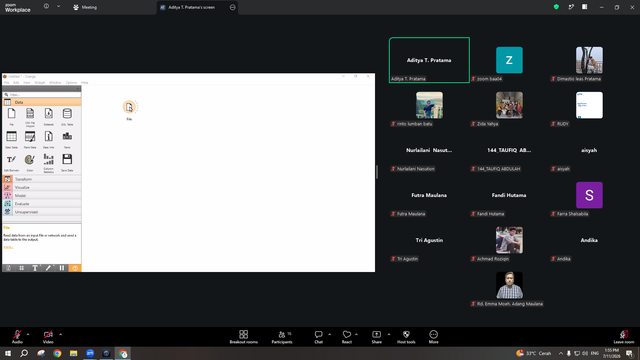Select the Rank widget icon
Viewport: 640px width, 360px height.
(67, 136)
